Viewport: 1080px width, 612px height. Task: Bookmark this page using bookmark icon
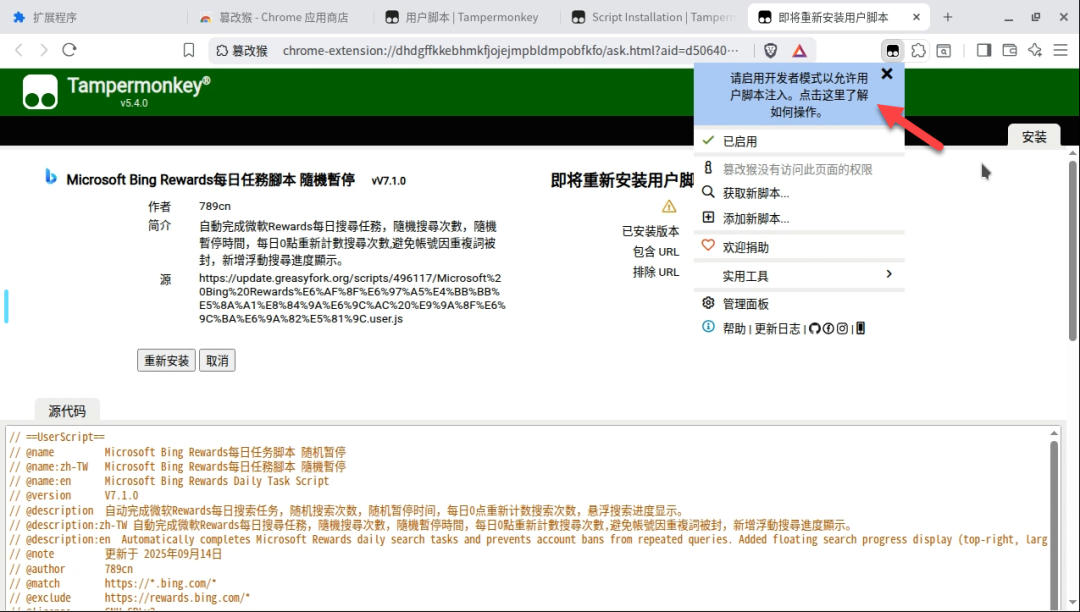click(x=189, y=50)
